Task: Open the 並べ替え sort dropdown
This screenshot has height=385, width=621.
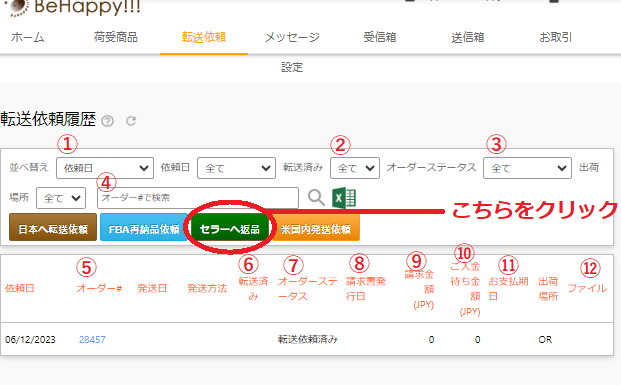Action: click(x=105, y=168)
